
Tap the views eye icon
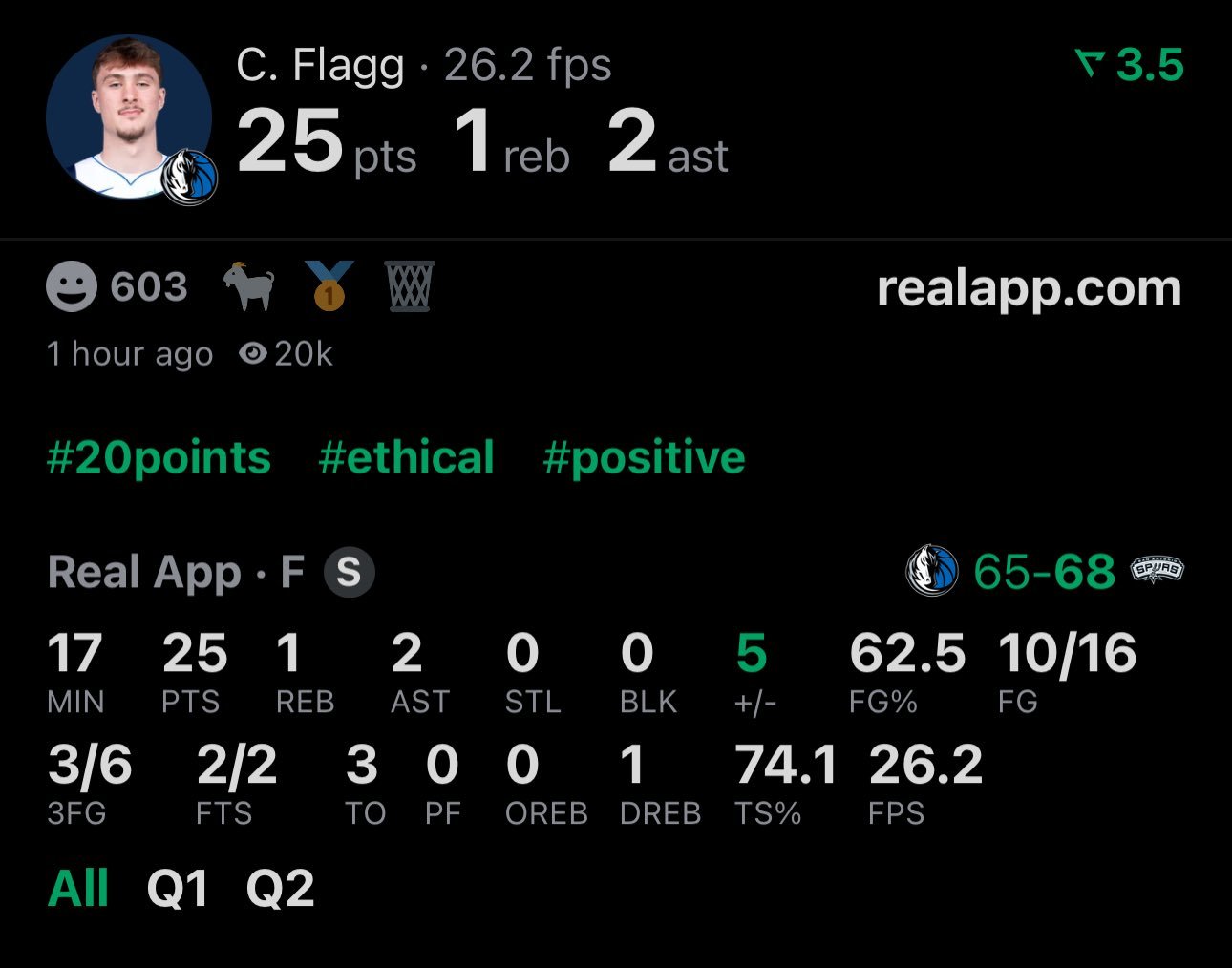pyautogui.click(x=252, y=354)
